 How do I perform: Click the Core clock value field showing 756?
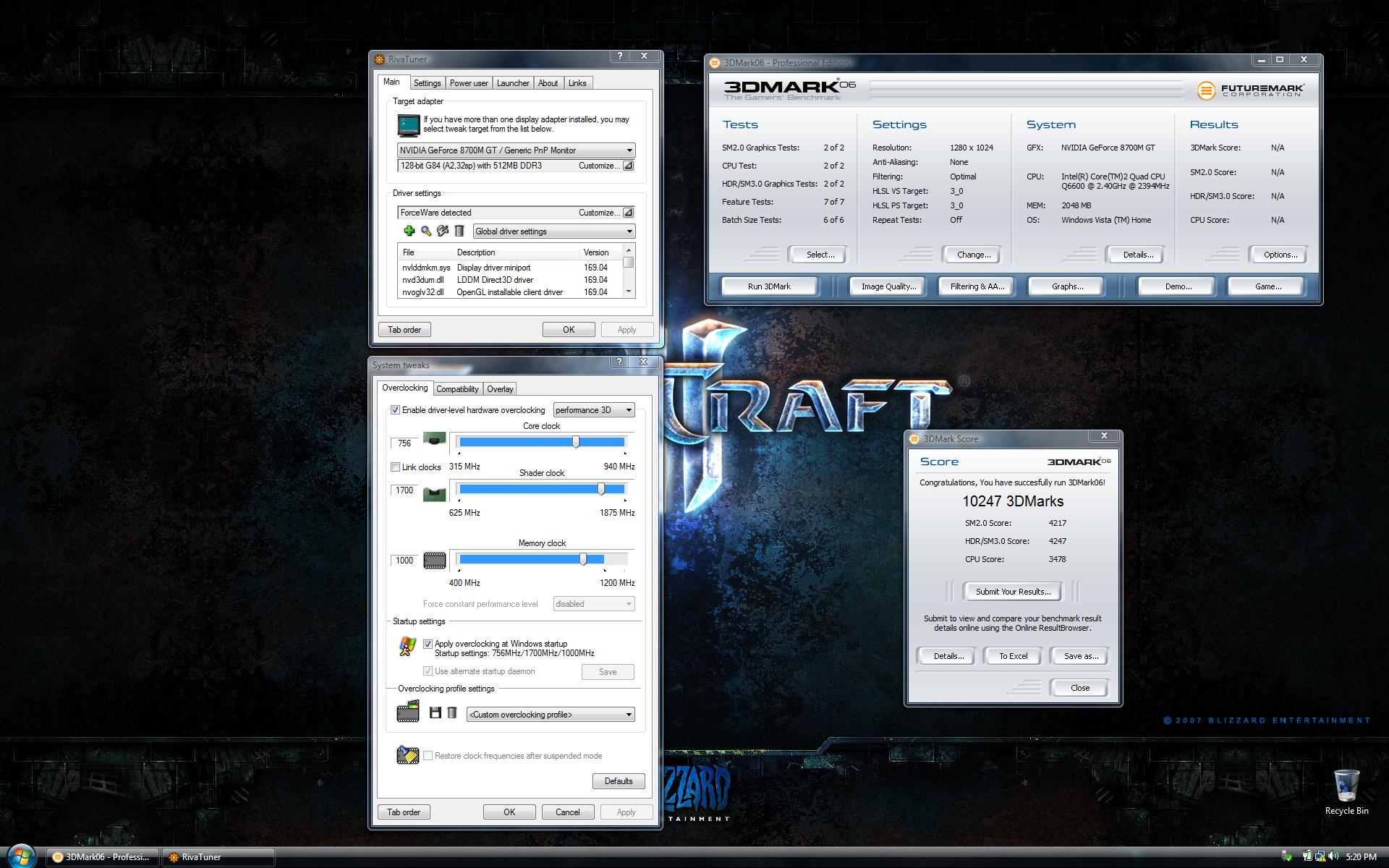click(x=404, y=443)
